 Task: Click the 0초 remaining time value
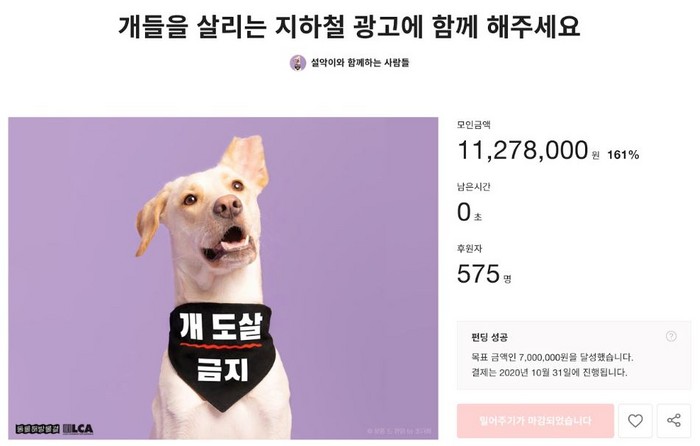coord(469,212)
